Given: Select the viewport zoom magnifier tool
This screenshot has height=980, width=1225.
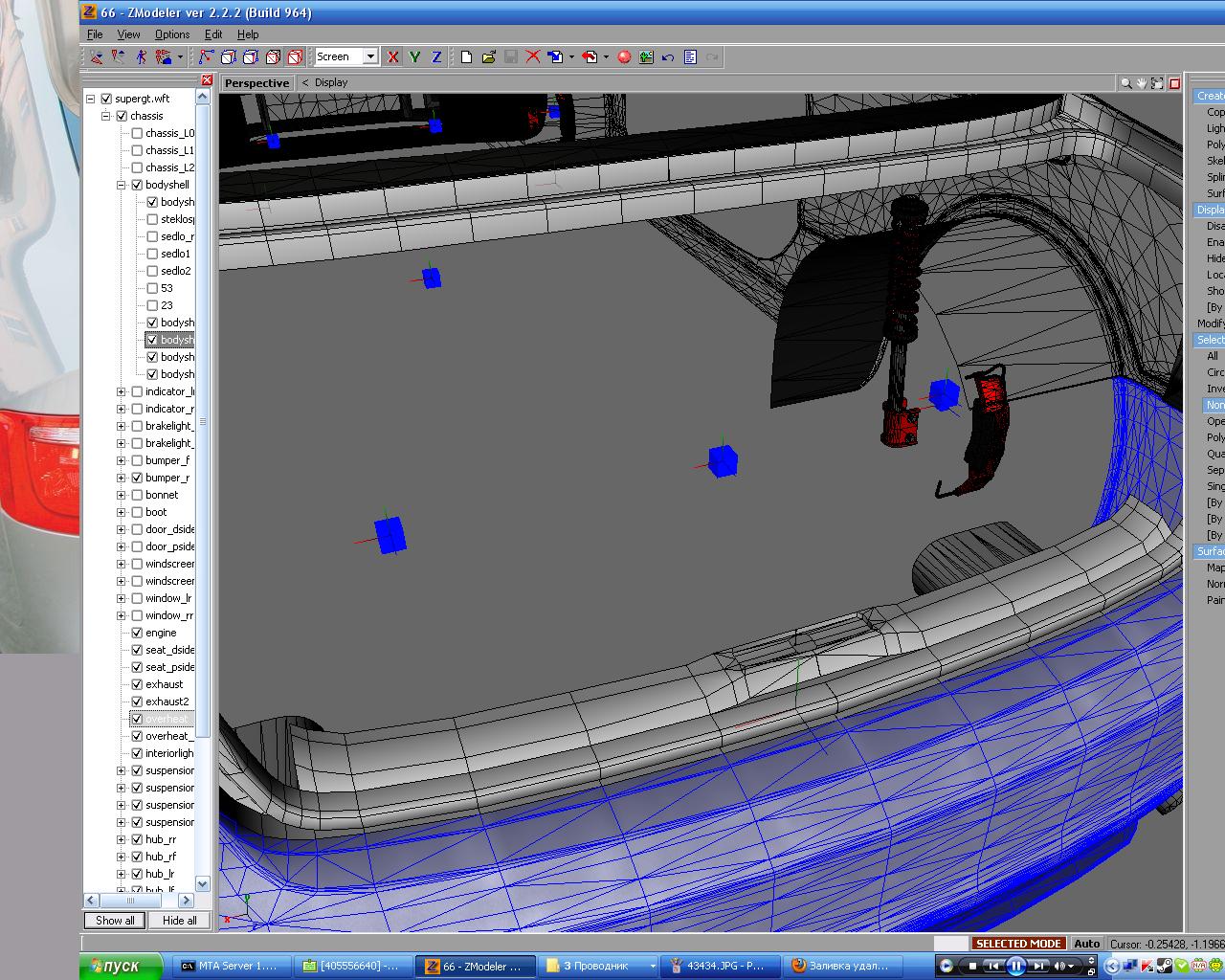Looking at the screenshot, I should point(1126,83).
